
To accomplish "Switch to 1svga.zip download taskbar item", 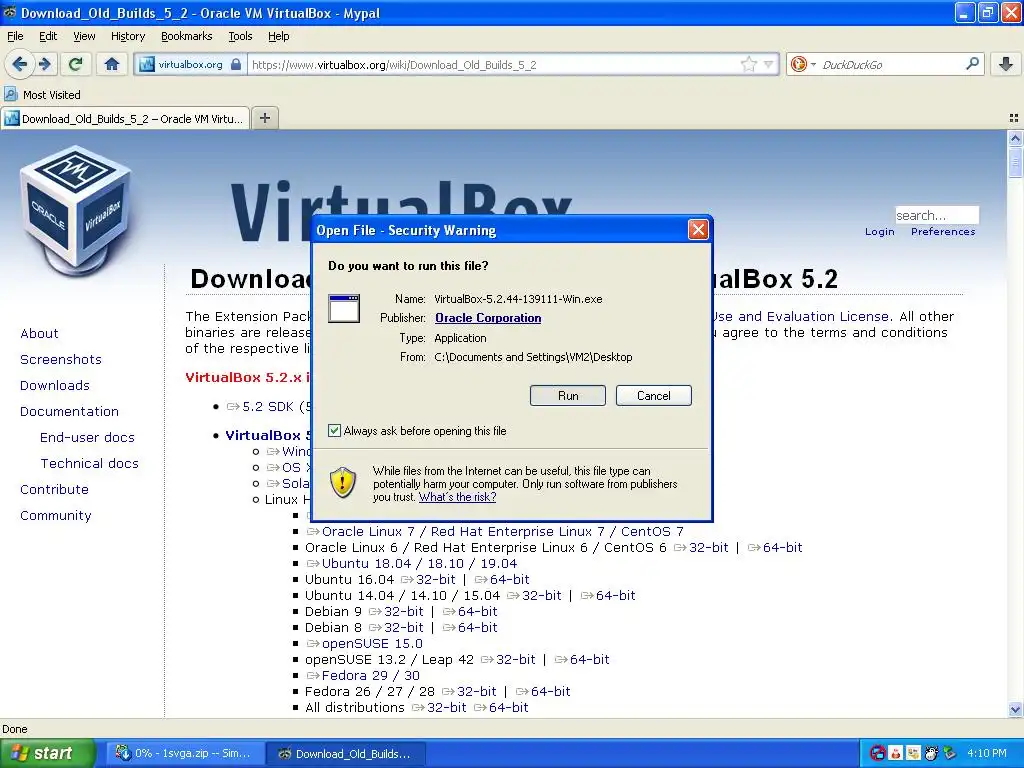I will pos(183,754).
